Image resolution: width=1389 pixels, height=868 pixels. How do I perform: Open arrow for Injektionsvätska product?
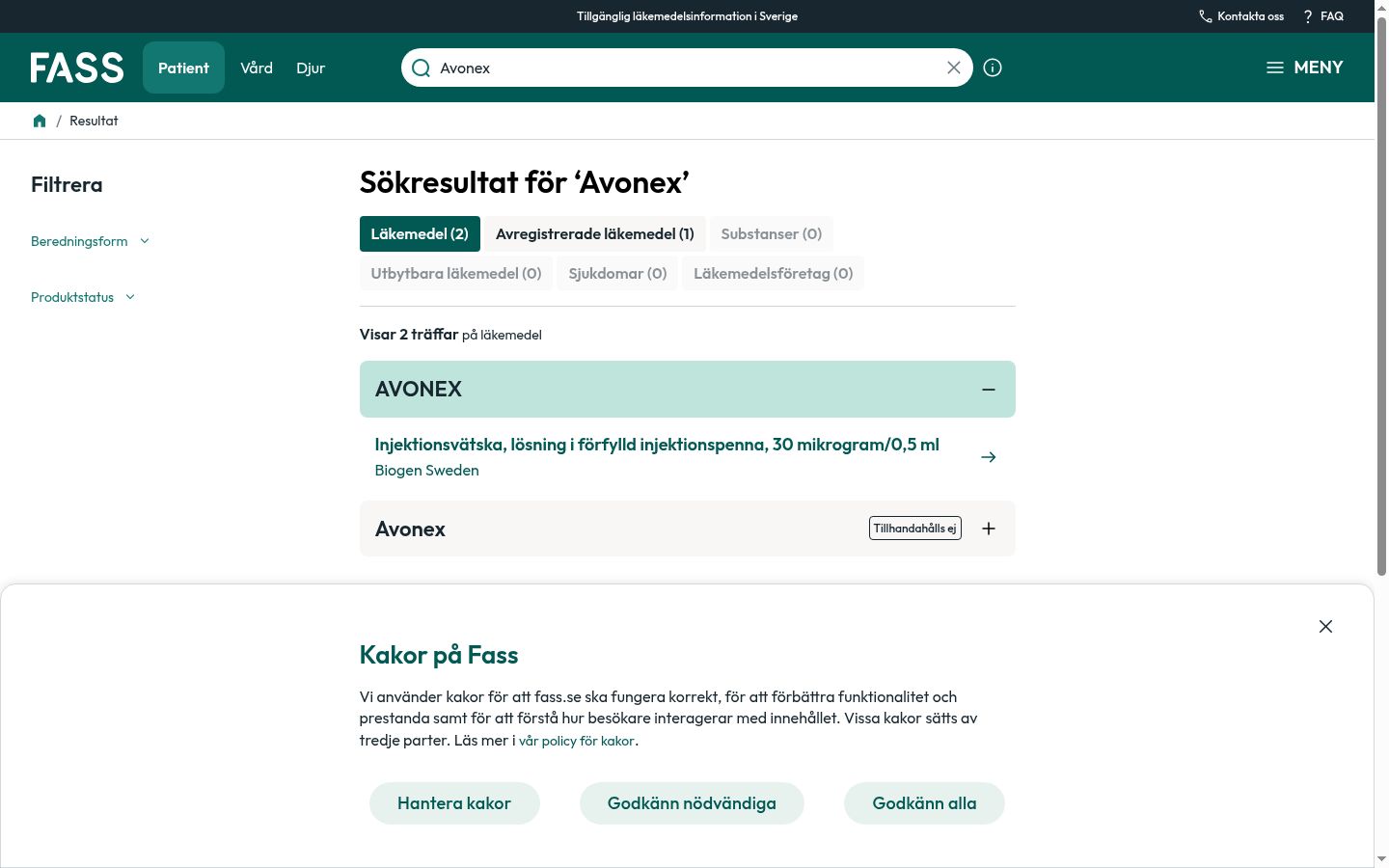click(989, 457)
